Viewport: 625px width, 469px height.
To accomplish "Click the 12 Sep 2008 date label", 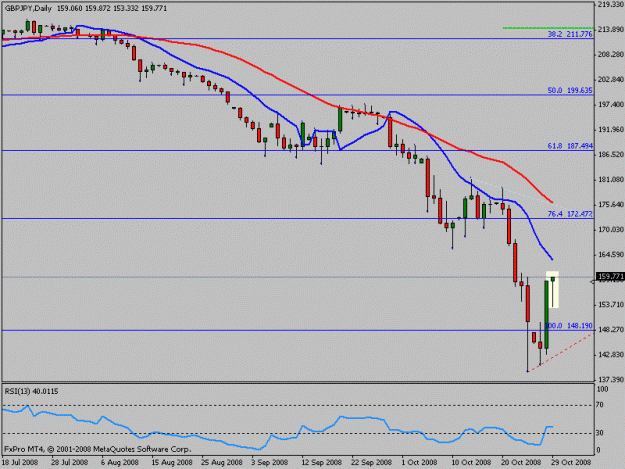I will coord(322,462).
